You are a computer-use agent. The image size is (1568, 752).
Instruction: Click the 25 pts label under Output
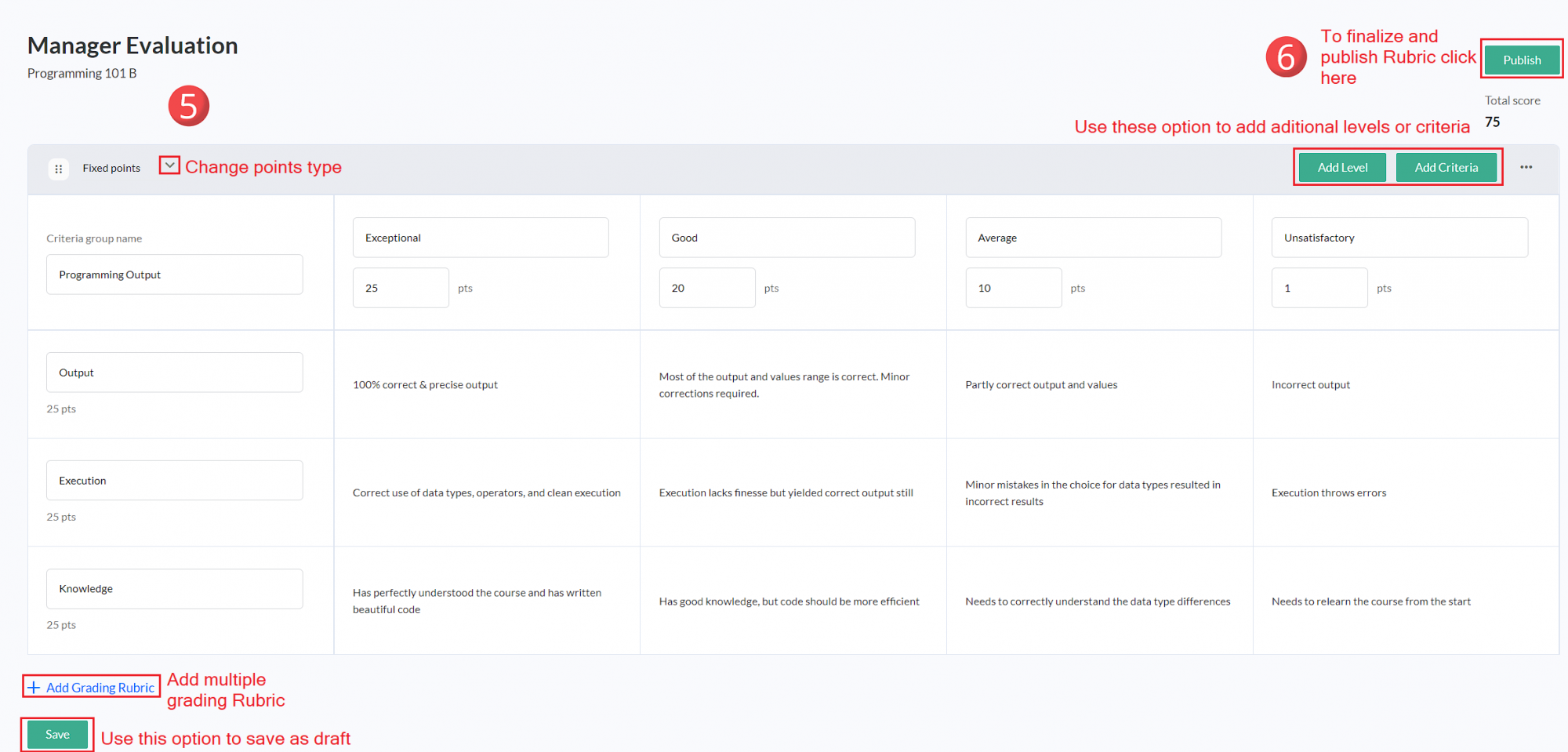click(61, 409)
